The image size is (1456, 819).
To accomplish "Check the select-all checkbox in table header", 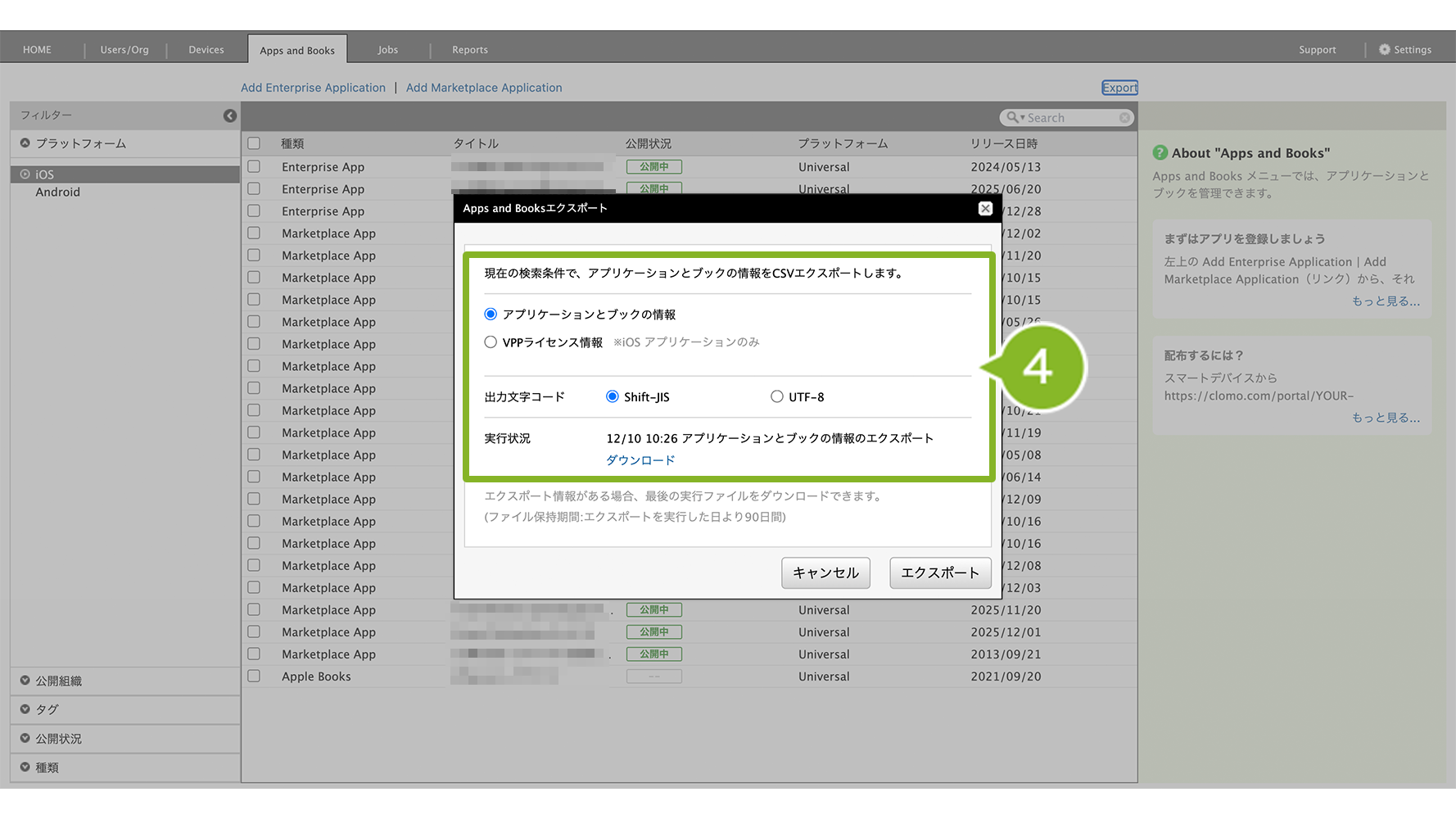I will click(254, 143).
